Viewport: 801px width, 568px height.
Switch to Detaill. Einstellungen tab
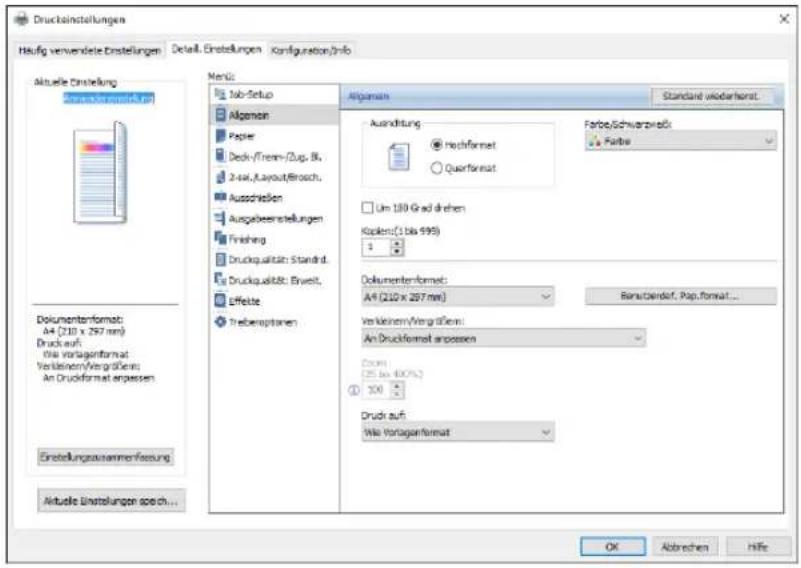tap(217, 49)
